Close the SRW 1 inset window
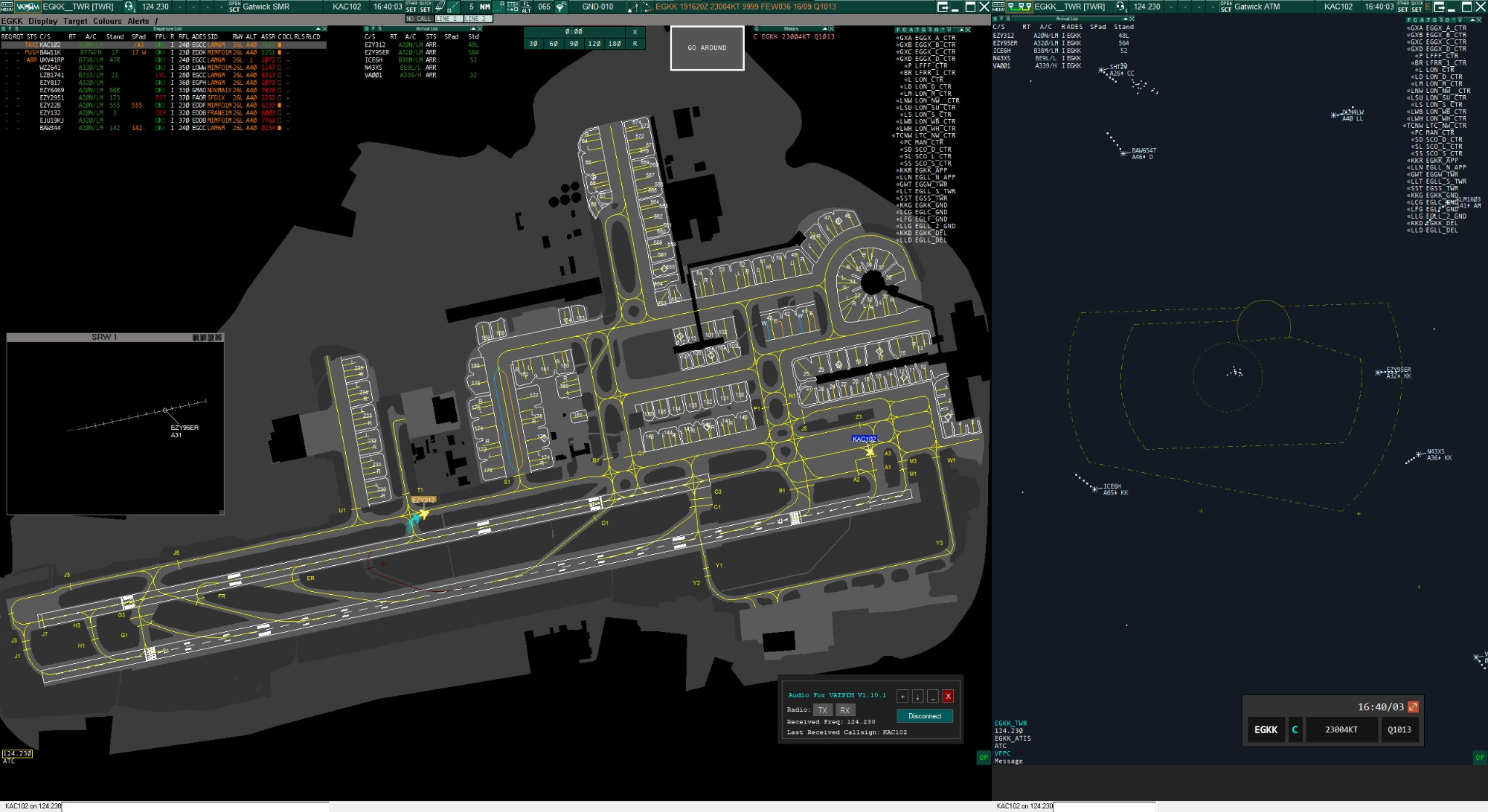This screenshot has width=1488, height=812. [x=219, y=338]
